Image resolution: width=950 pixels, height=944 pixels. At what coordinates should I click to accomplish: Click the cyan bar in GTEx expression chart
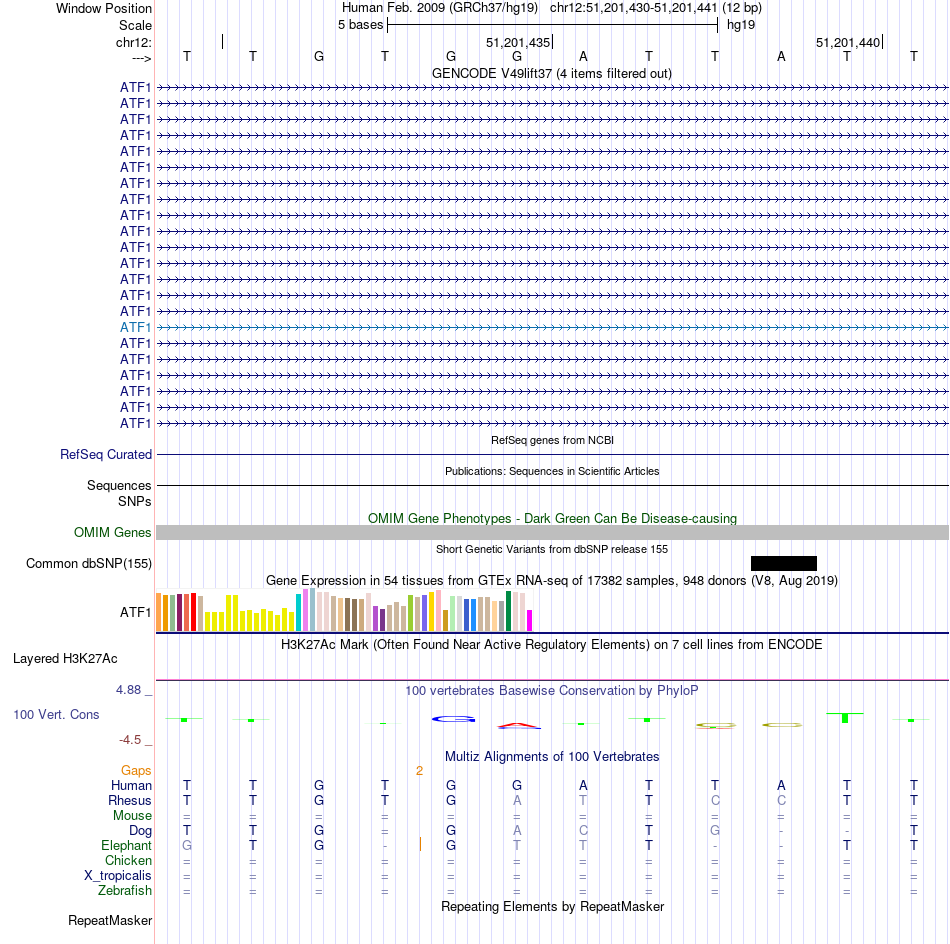click(x=299, y=613)
